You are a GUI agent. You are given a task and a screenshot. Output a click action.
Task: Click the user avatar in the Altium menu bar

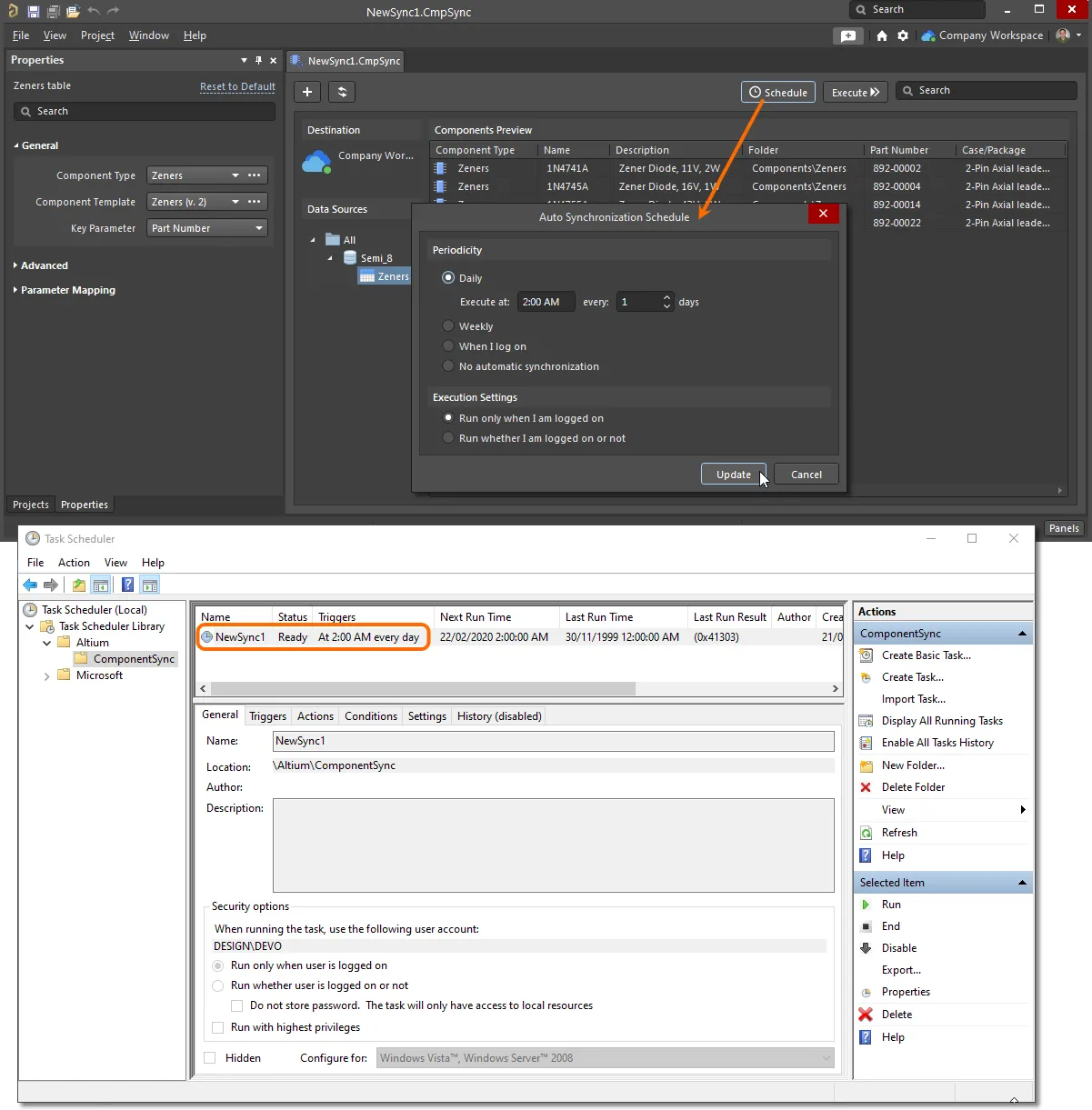(1063, 35)
